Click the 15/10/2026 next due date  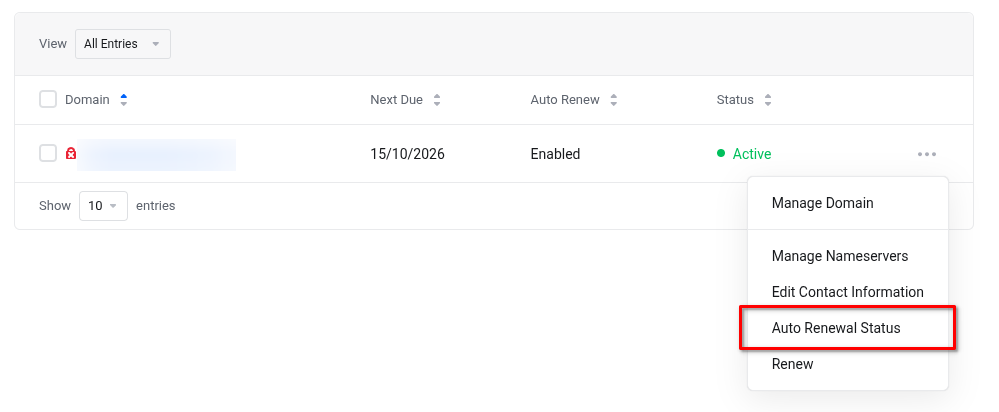click(x=407, y=154)
